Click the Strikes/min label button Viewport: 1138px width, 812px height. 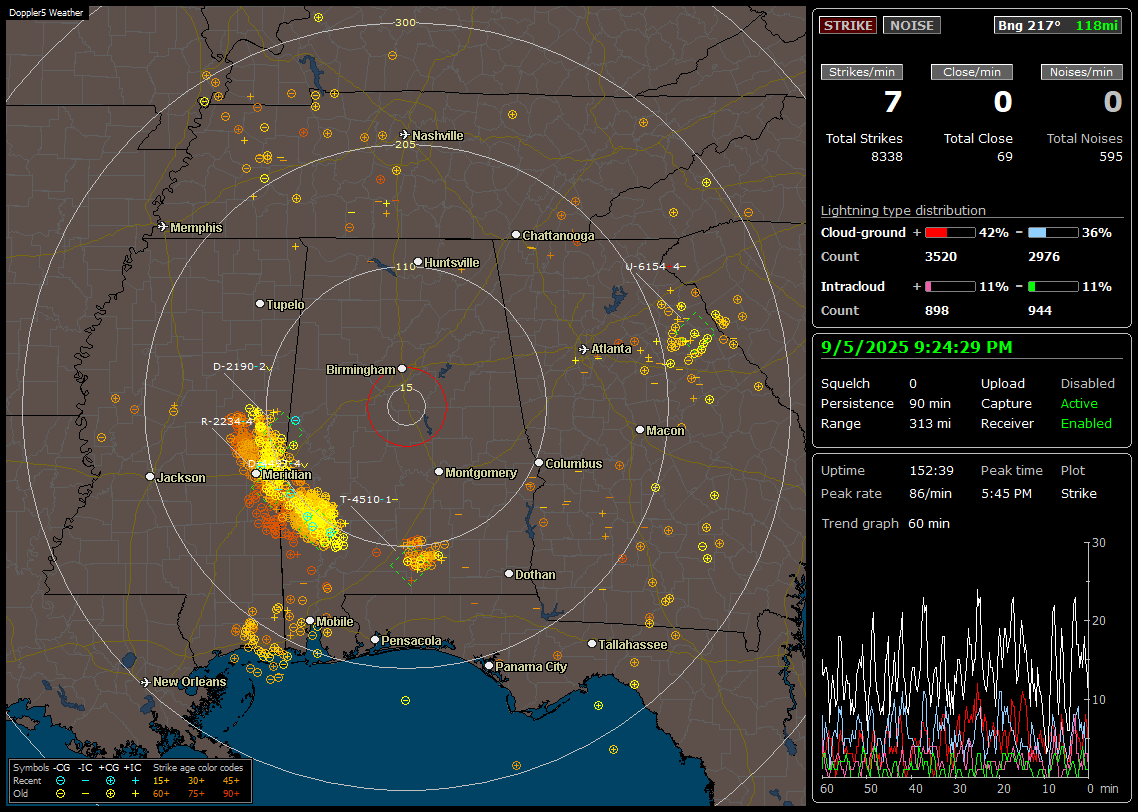coord(861,72)
